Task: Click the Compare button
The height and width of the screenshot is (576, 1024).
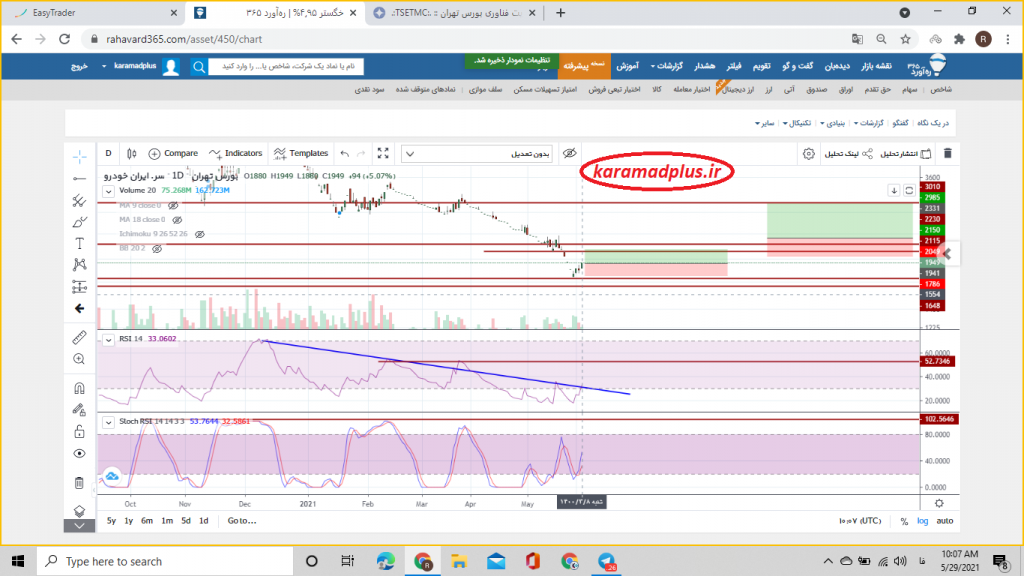Action: [x=173, y=153]
